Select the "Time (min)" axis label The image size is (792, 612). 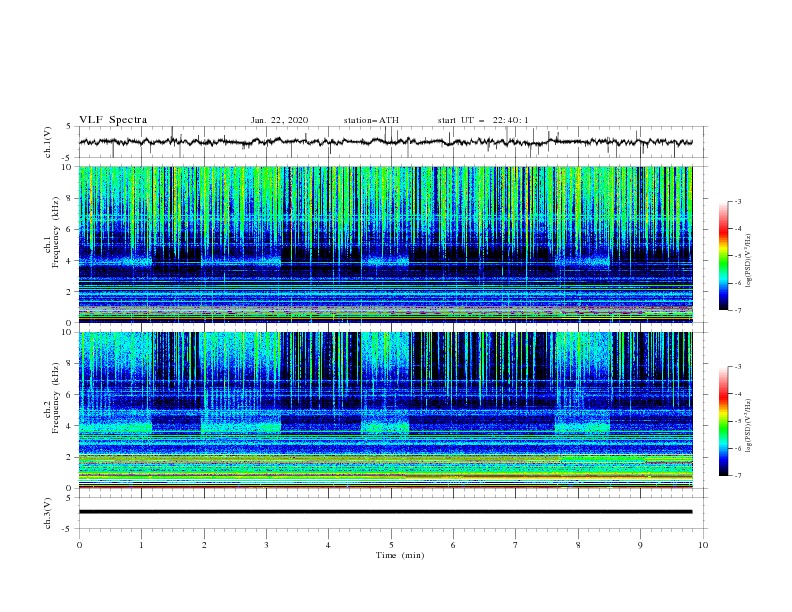[400, 555]
